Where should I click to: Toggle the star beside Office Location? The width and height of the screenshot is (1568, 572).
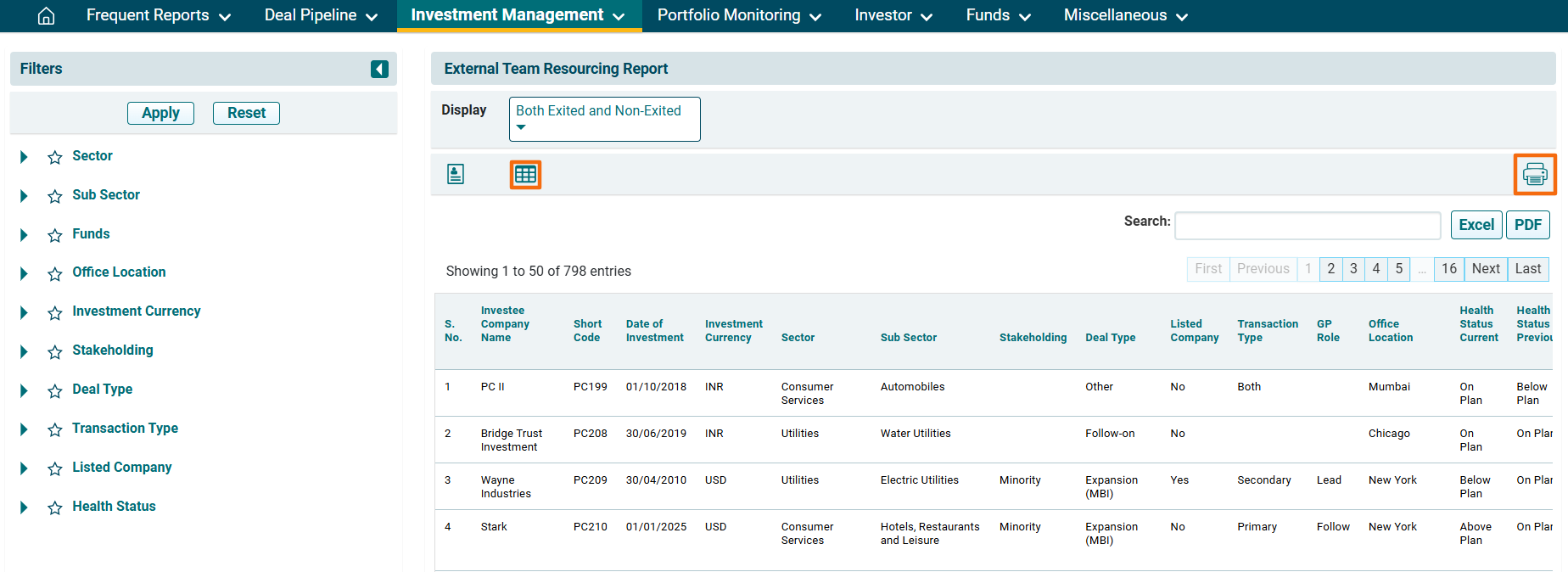(x=55, y=273)
